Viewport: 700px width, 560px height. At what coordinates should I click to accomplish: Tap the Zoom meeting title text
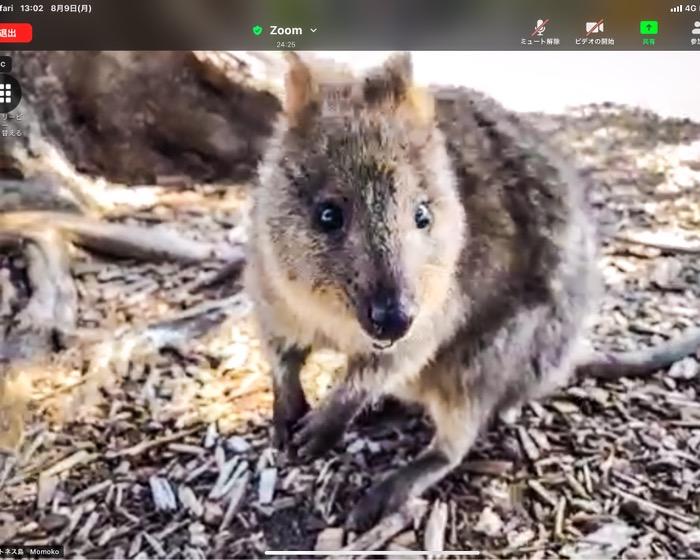(x=285, y=30)
